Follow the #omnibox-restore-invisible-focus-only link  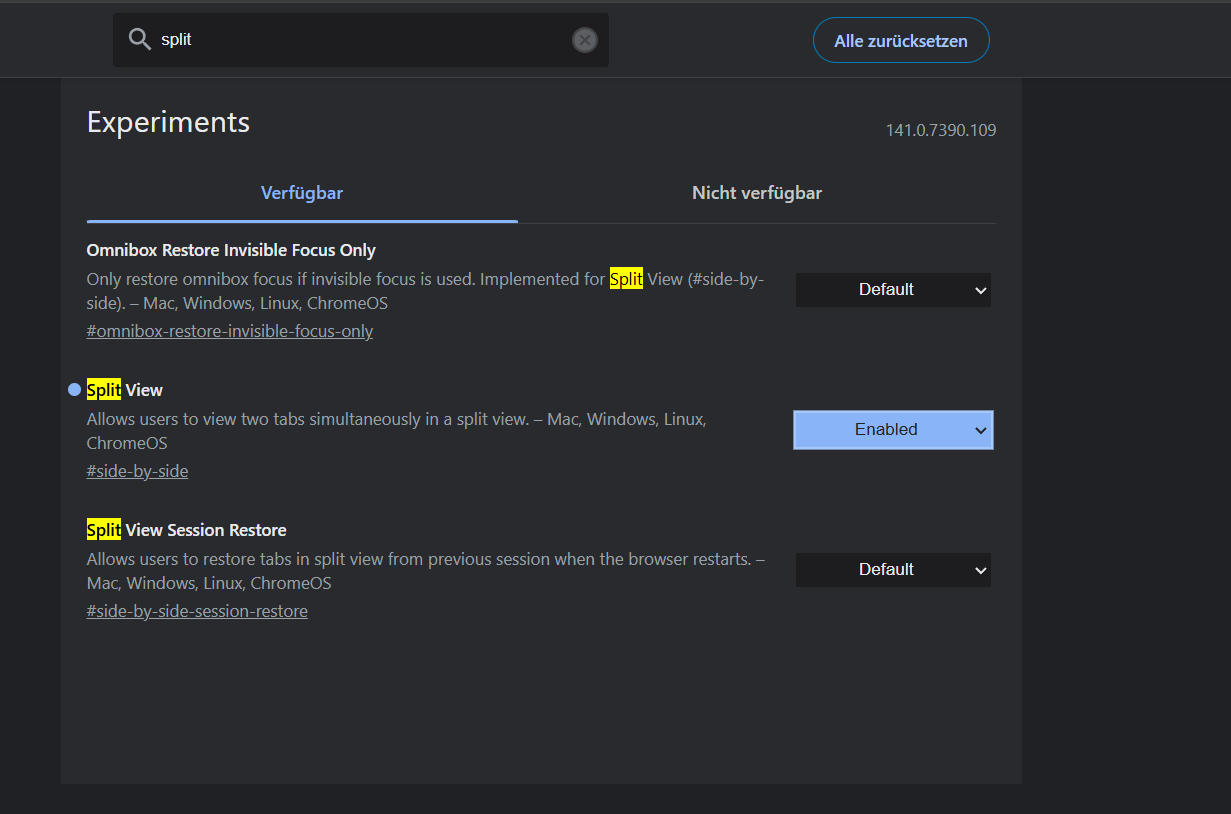[230, 331]
